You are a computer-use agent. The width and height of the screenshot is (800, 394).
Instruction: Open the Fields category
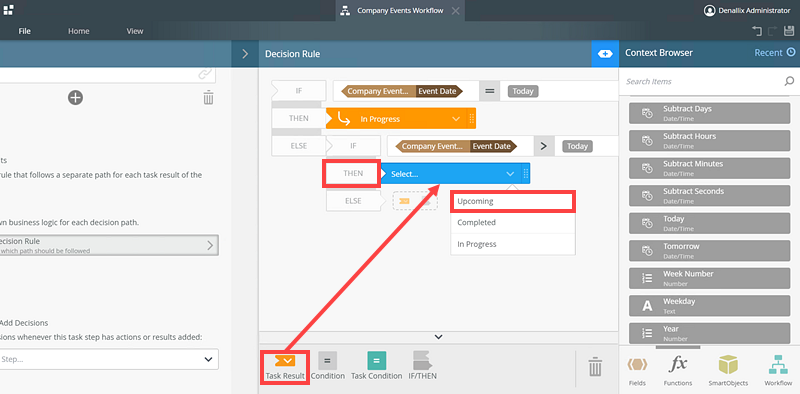pyautogui.click(x=637, y=371)
